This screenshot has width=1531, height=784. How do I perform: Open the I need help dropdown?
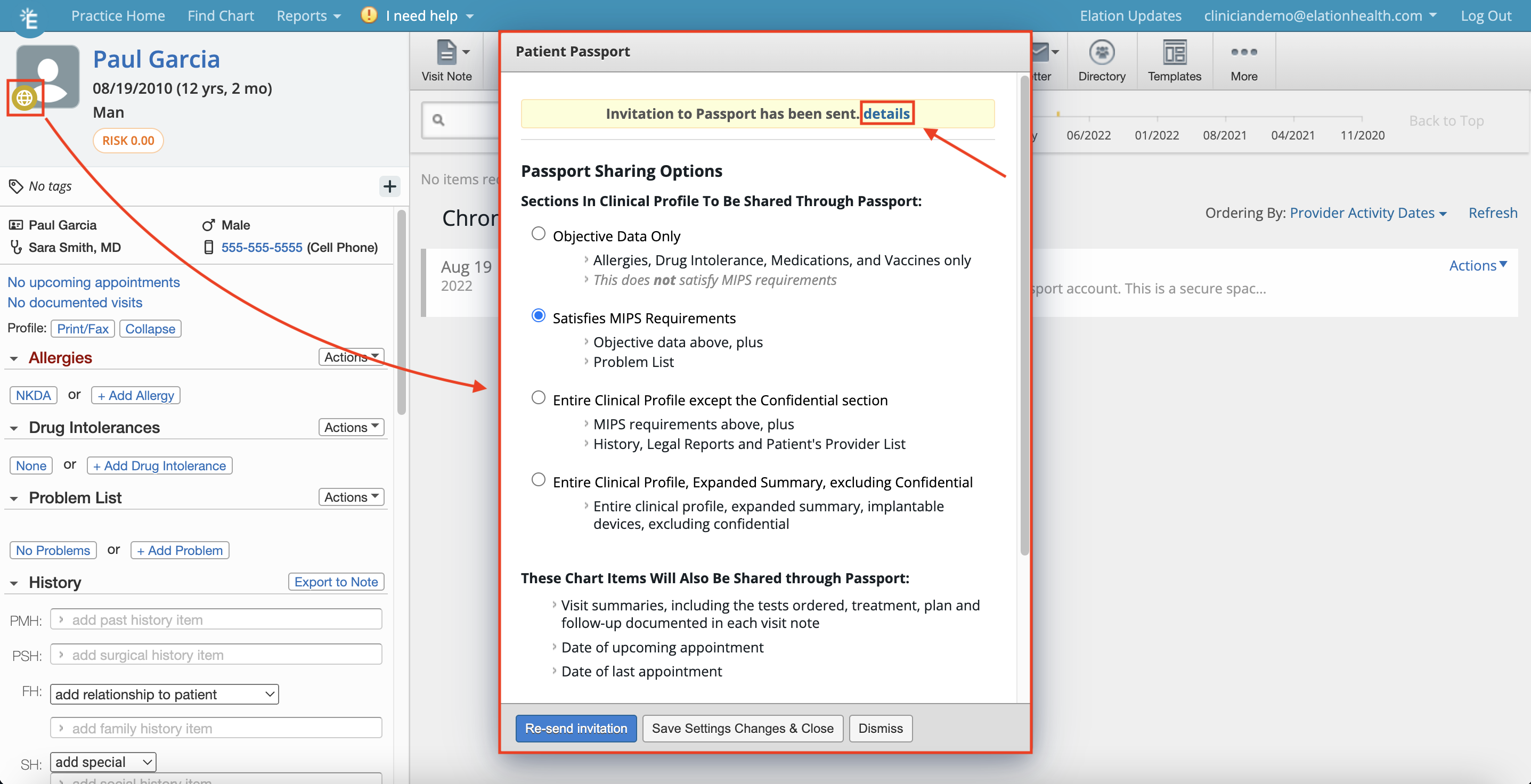pos(429,16)
